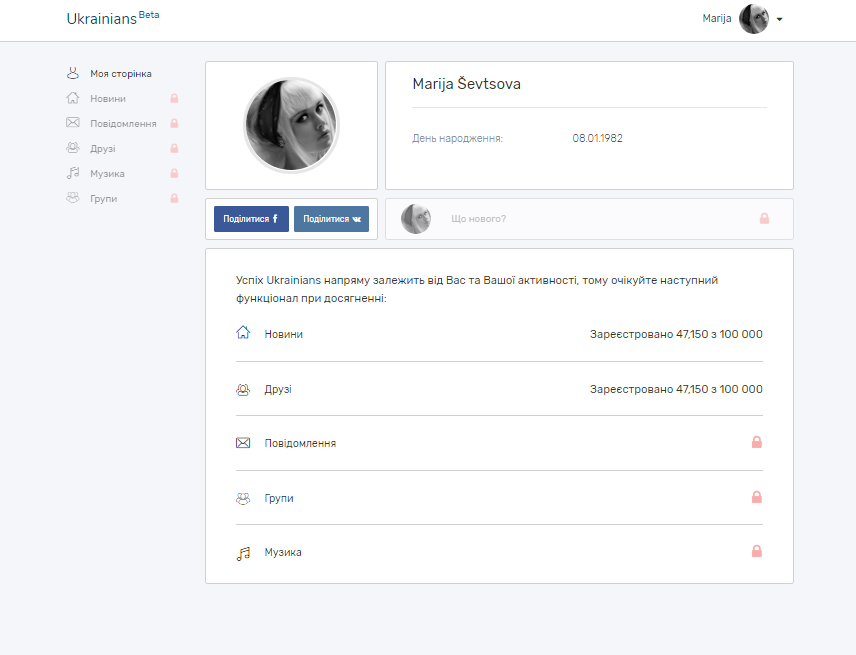The image size is (856, 655).
Task: Click Зареєстровано 47,150 text in Друзі row
Action: (676, 389)
